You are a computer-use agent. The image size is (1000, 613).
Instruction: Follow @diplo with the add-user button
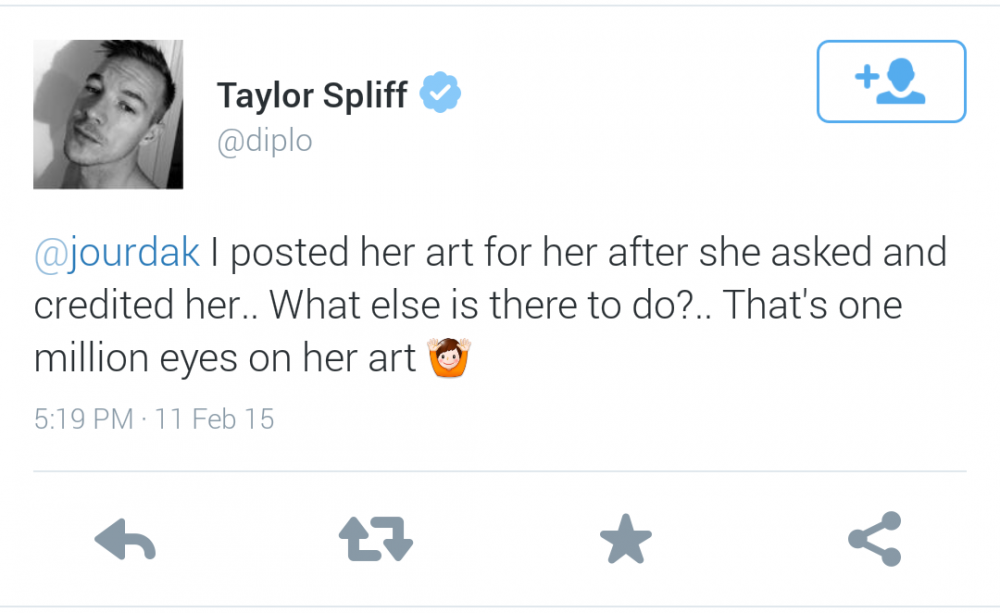(891, 82)
